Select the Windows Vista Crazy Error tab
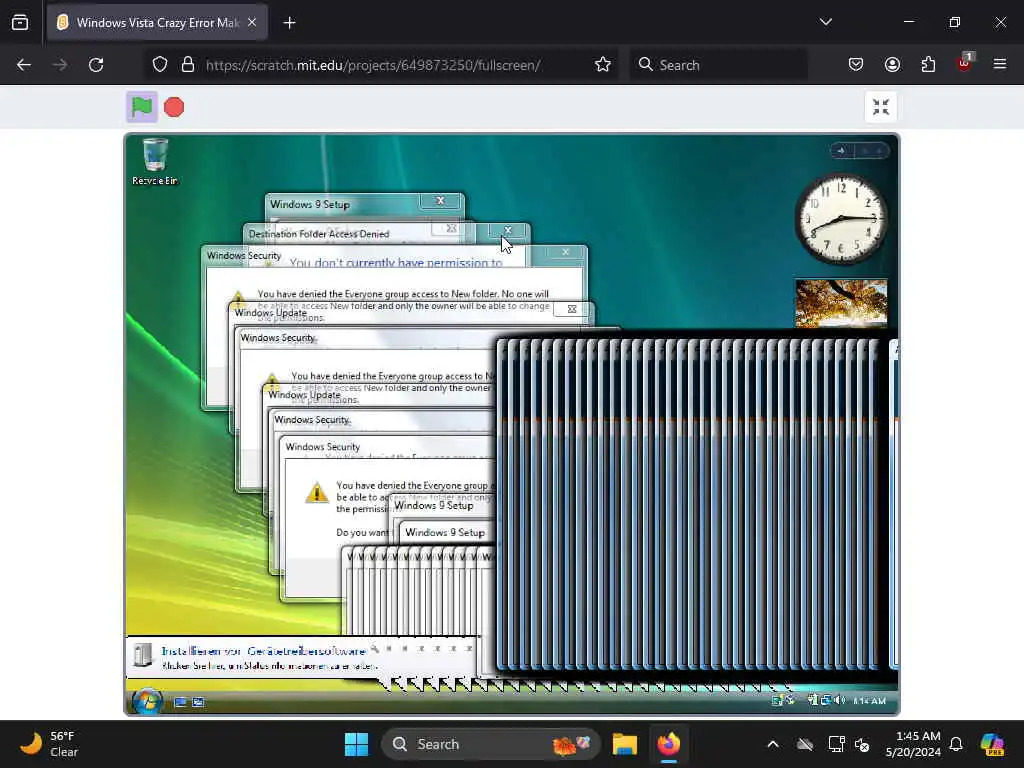The width and height of the screenshot is (1024, 768). [x=157, y=23]
